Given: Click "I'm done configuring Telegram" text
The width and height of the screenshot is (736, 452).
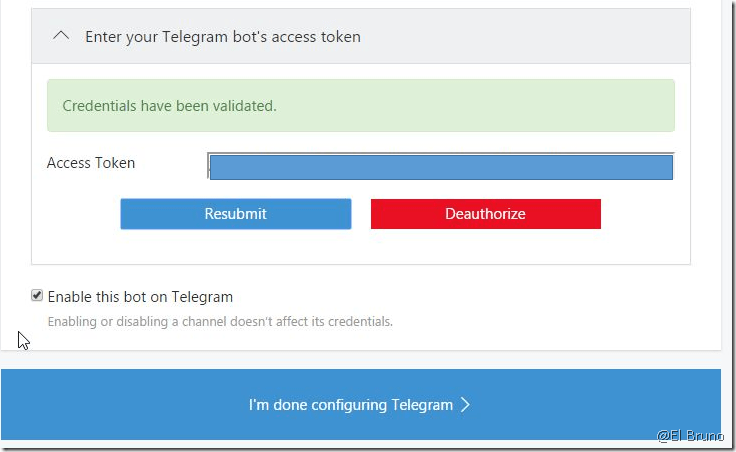Looking at the screenshot, I should click(x=350, y=405).
